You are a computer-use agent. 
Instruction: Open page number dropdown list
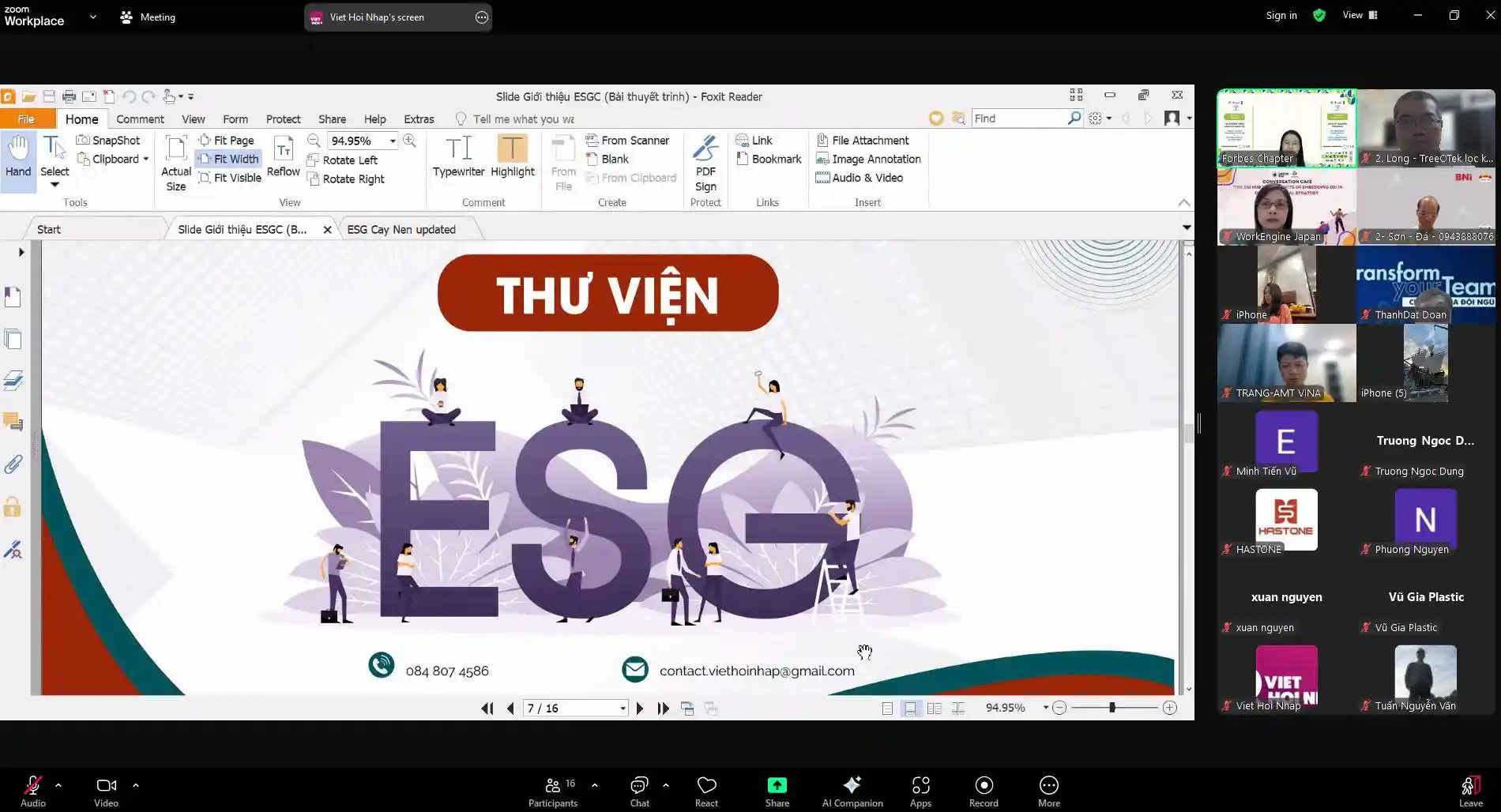(x=623, y=709)
